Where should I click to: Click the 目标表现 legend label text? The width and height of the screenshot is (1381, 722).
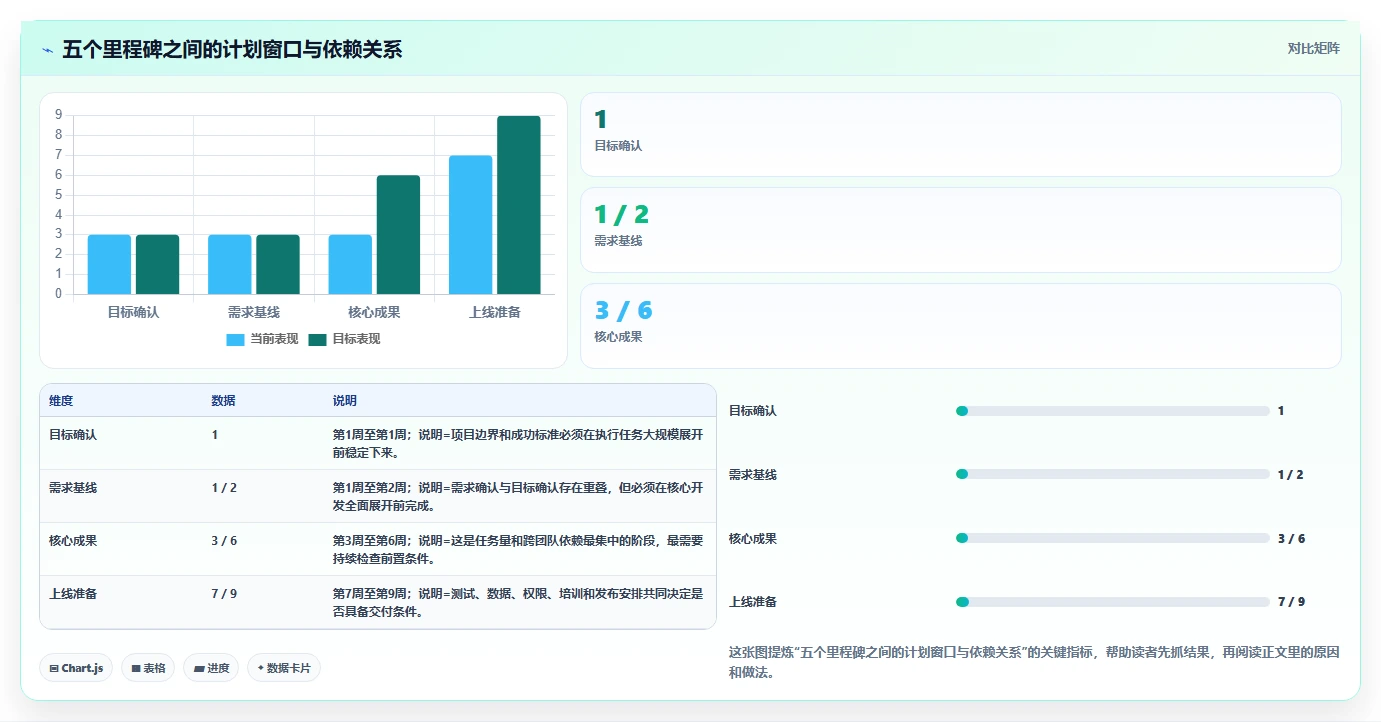[x=356, y=339]
